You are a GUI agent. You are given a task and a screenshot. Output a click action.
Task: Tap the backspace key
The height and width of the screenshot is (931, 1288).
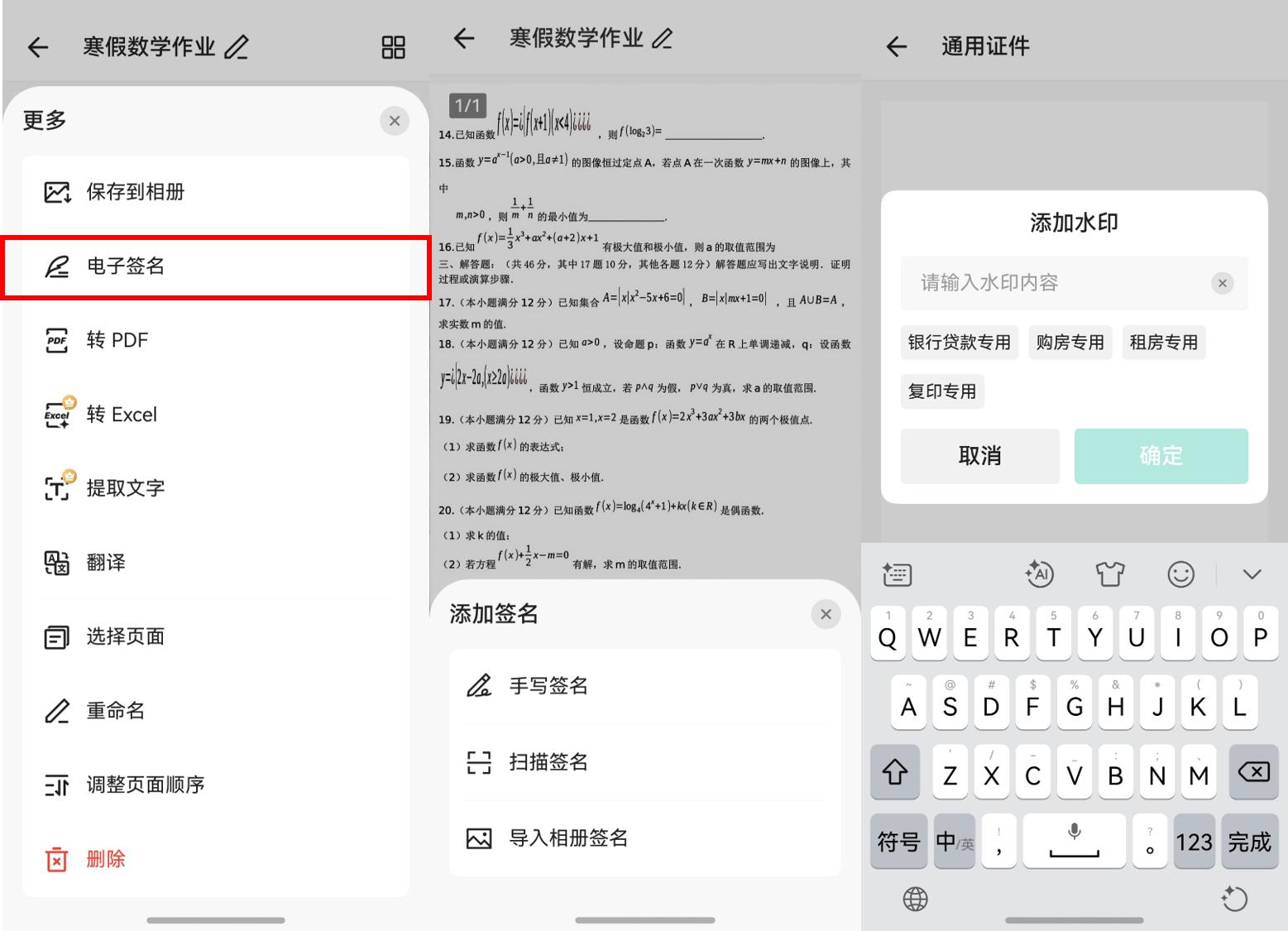tap(1253, 772)
